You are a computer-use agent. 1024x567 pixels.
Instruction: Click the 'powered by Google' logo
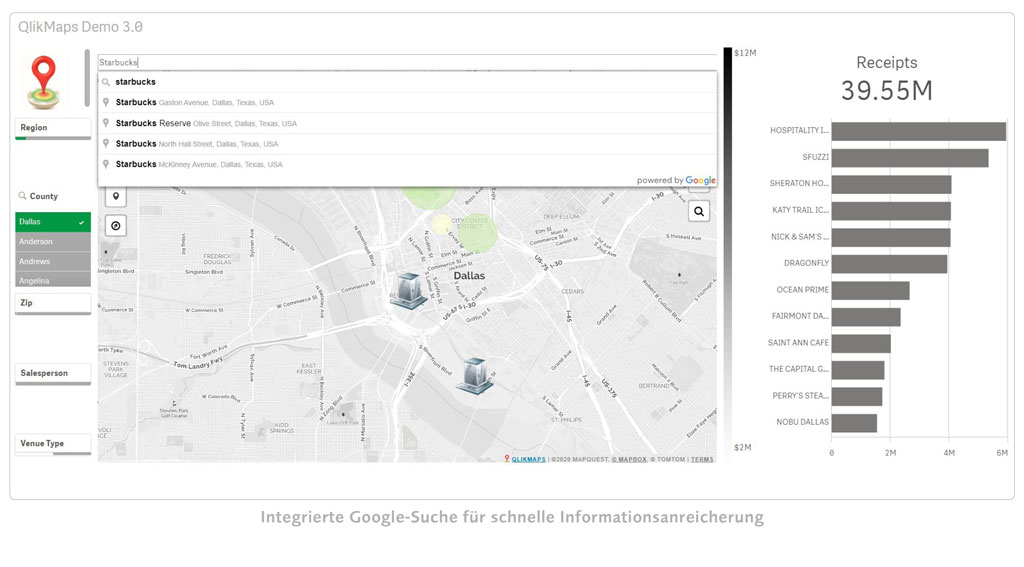click(x=676, y=180)
